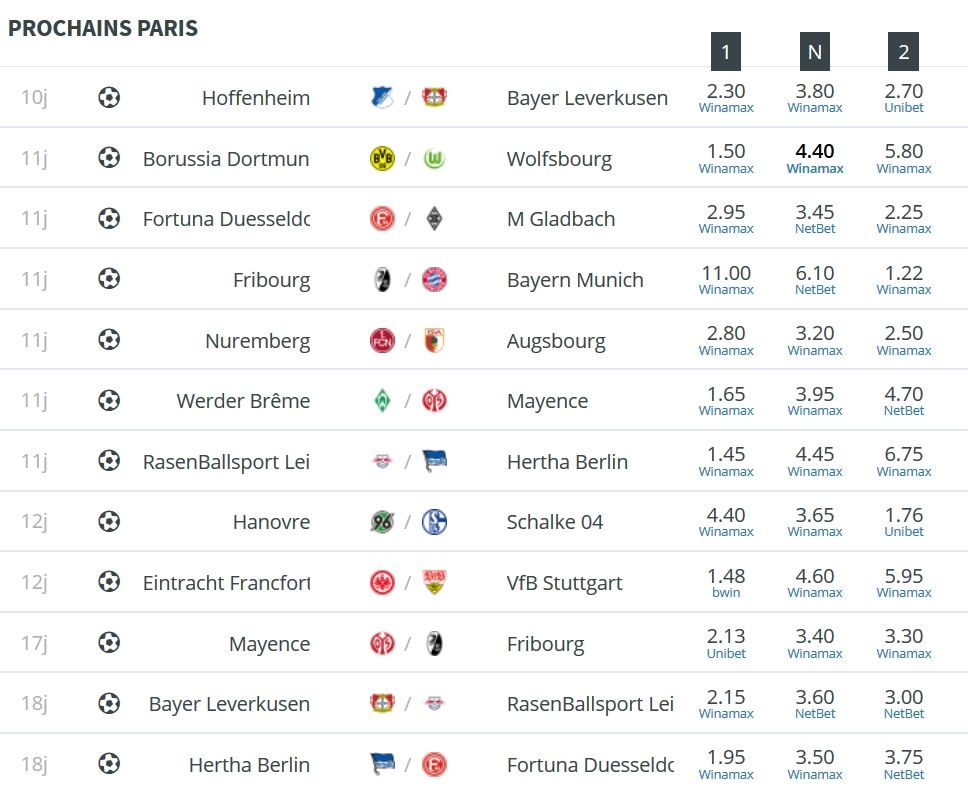Select the column 1 home win header
This screenshot has height=790, width=968.
pos(726,52)
